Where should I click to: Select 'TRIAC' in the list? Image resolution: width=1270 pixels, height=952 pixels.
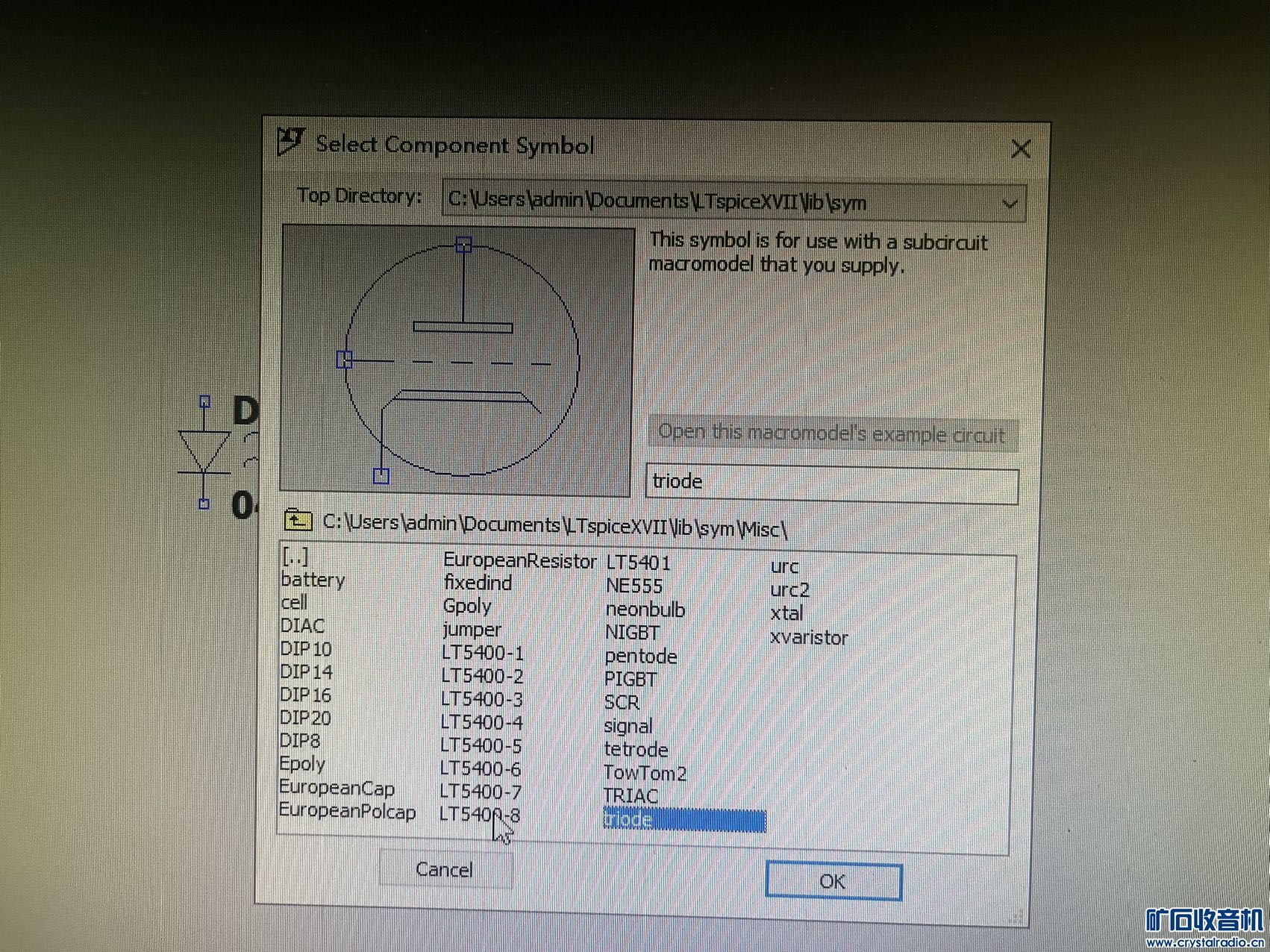coord(631,796)
